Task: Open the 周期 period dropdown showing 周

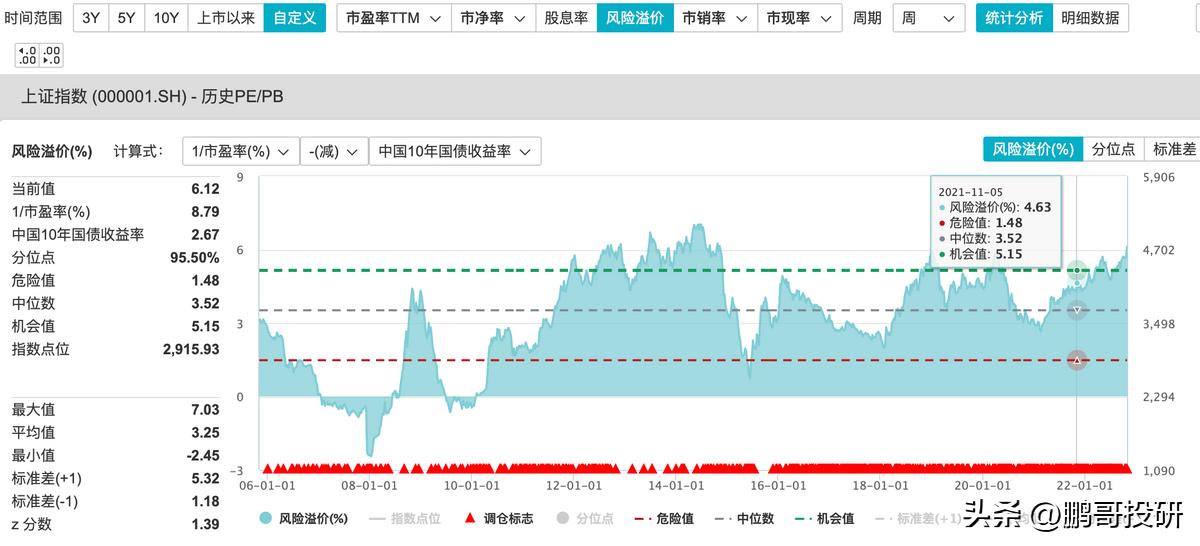Action: (927, 18)
